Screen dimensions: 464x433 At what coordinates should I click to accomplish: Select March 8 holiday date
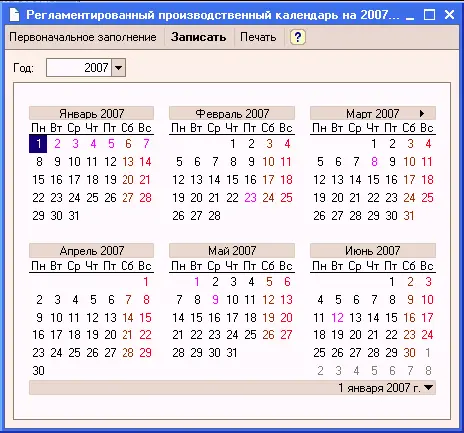[x=374, y=162]
